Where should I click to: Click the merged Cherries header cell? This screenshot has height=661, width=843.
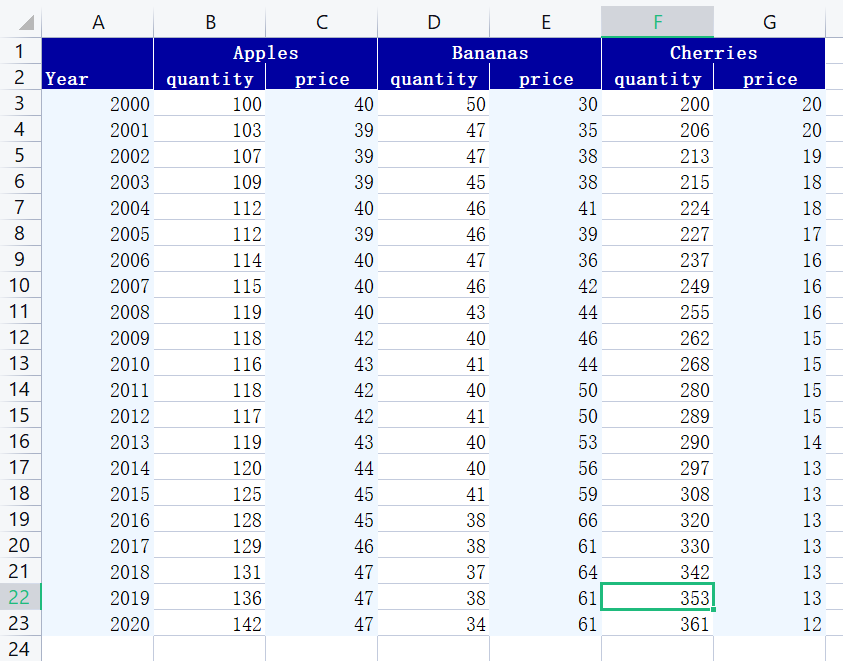[x=713, y=52]
